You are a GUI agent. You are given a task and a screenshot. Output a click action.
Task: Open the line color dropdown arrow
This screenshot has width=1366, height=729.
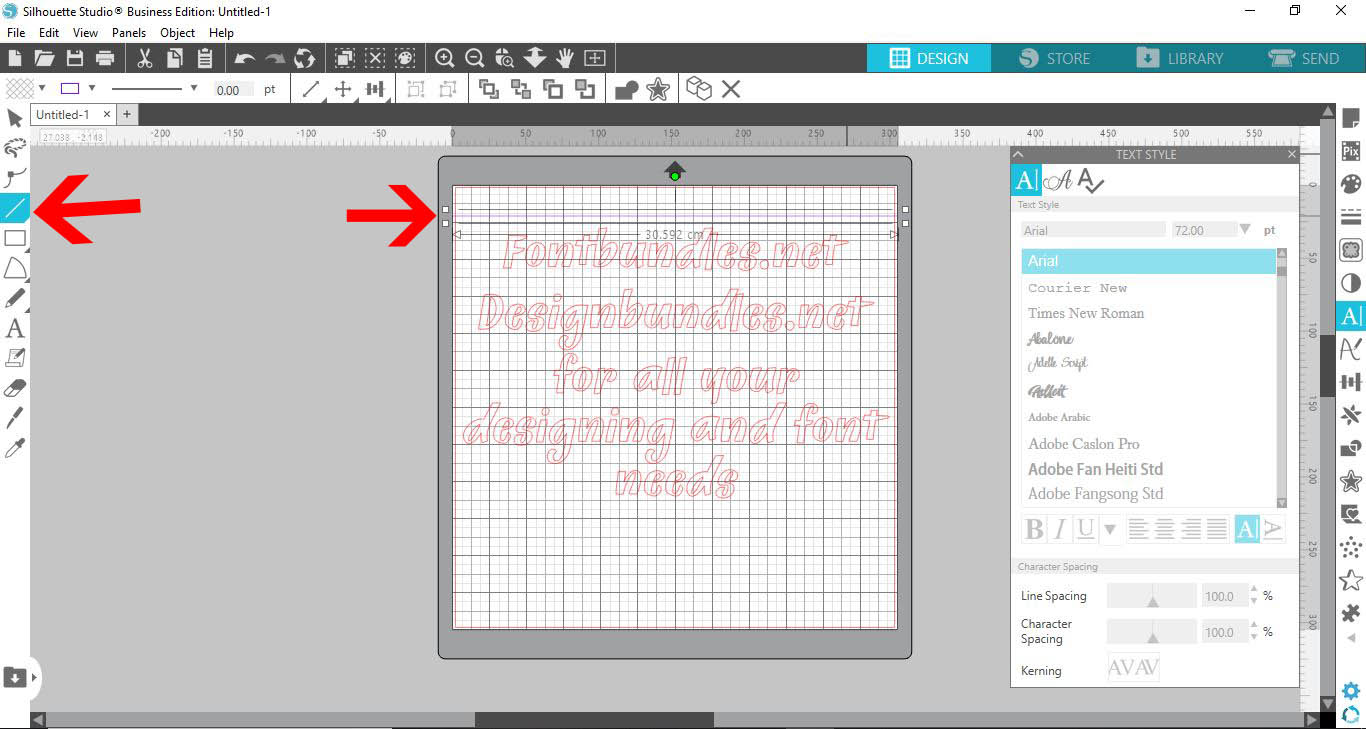(92, 89)
